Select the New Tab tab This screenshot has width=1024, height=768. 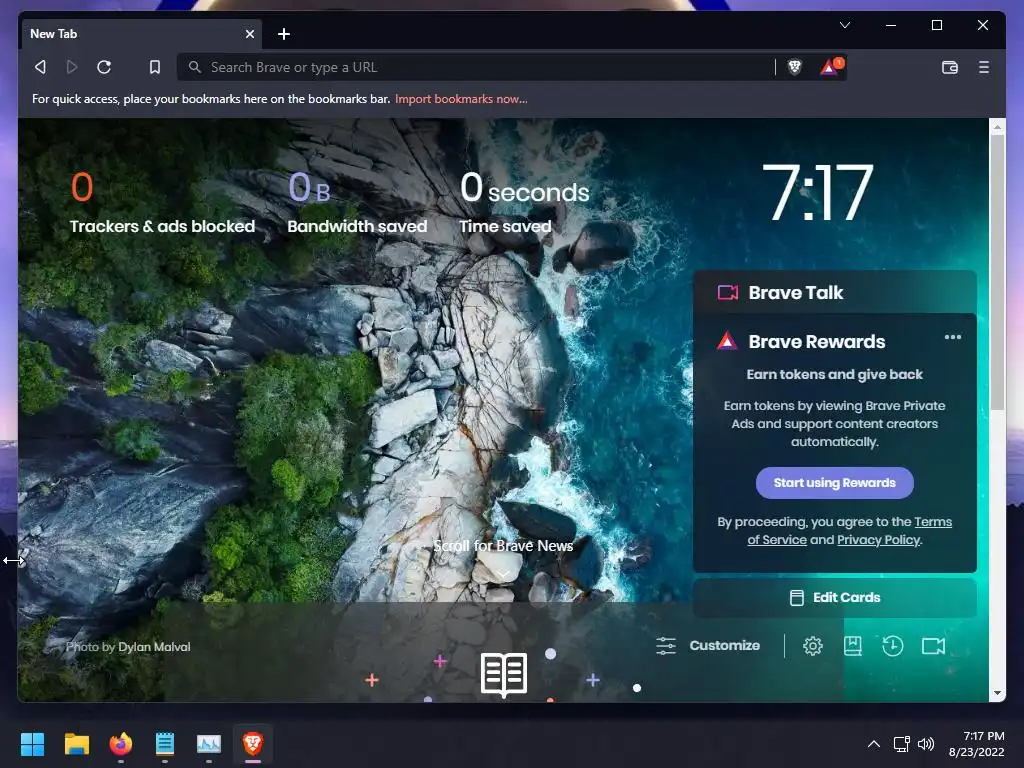(141, 34)
